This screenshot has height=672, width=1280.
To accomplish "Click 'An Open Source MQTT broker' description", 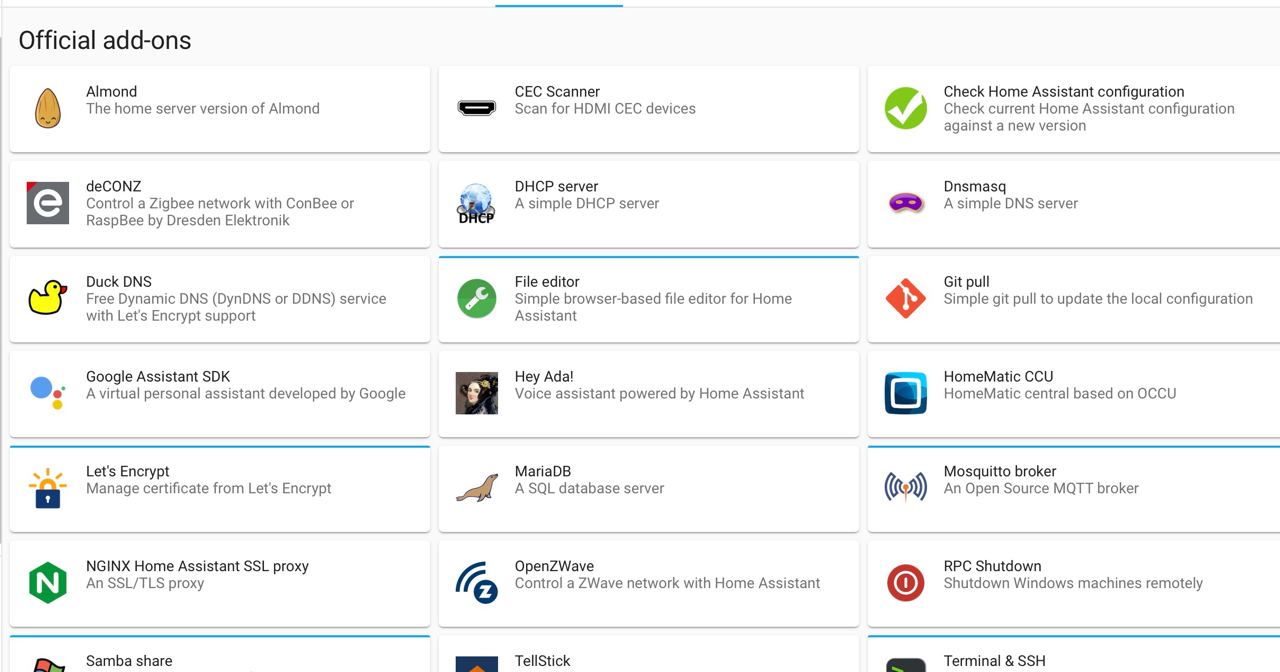I will pyautogui.click(x=1041, y=488).
